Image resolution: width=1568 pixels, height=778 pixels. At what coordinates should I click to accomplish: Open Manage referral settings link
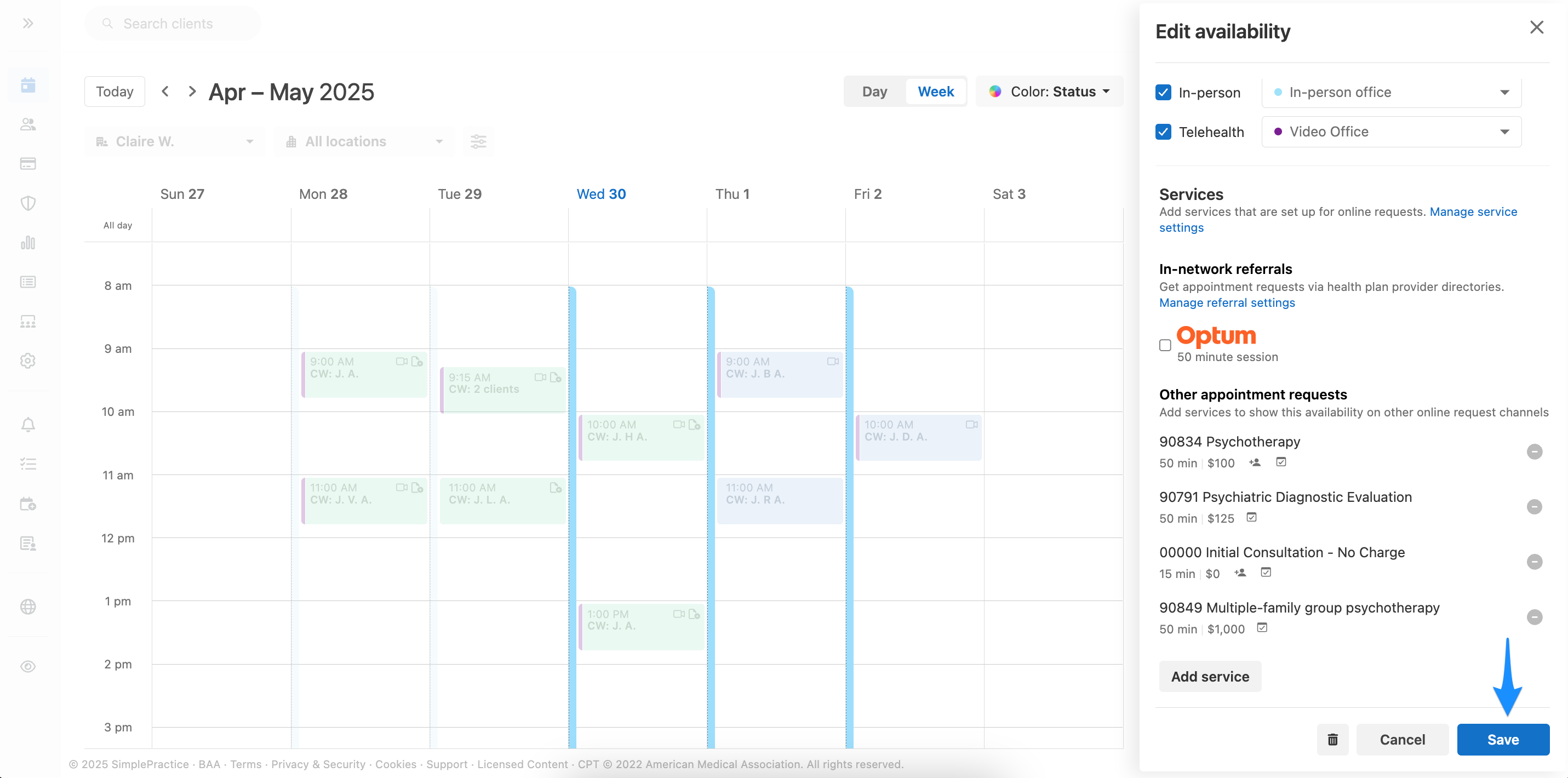[x=1227, y=302]
